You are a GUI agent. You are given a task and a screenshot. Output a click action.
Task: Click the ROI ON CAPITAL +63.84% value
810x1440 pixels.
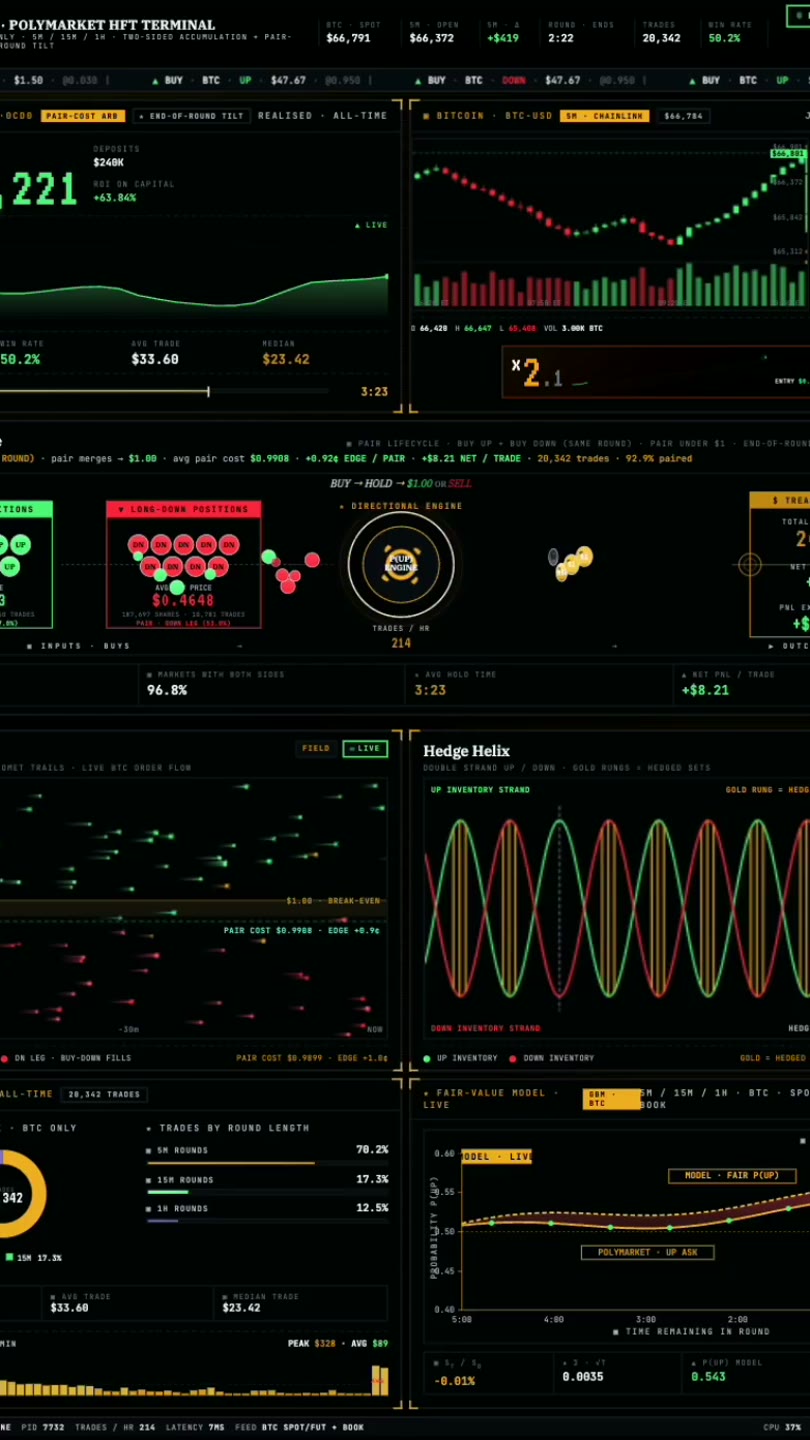pos(115,197)
